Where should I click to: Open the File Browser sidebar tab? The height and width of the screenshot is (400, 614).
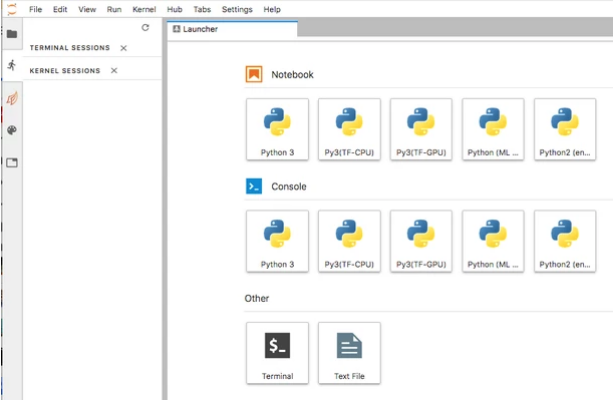[12, 34]
